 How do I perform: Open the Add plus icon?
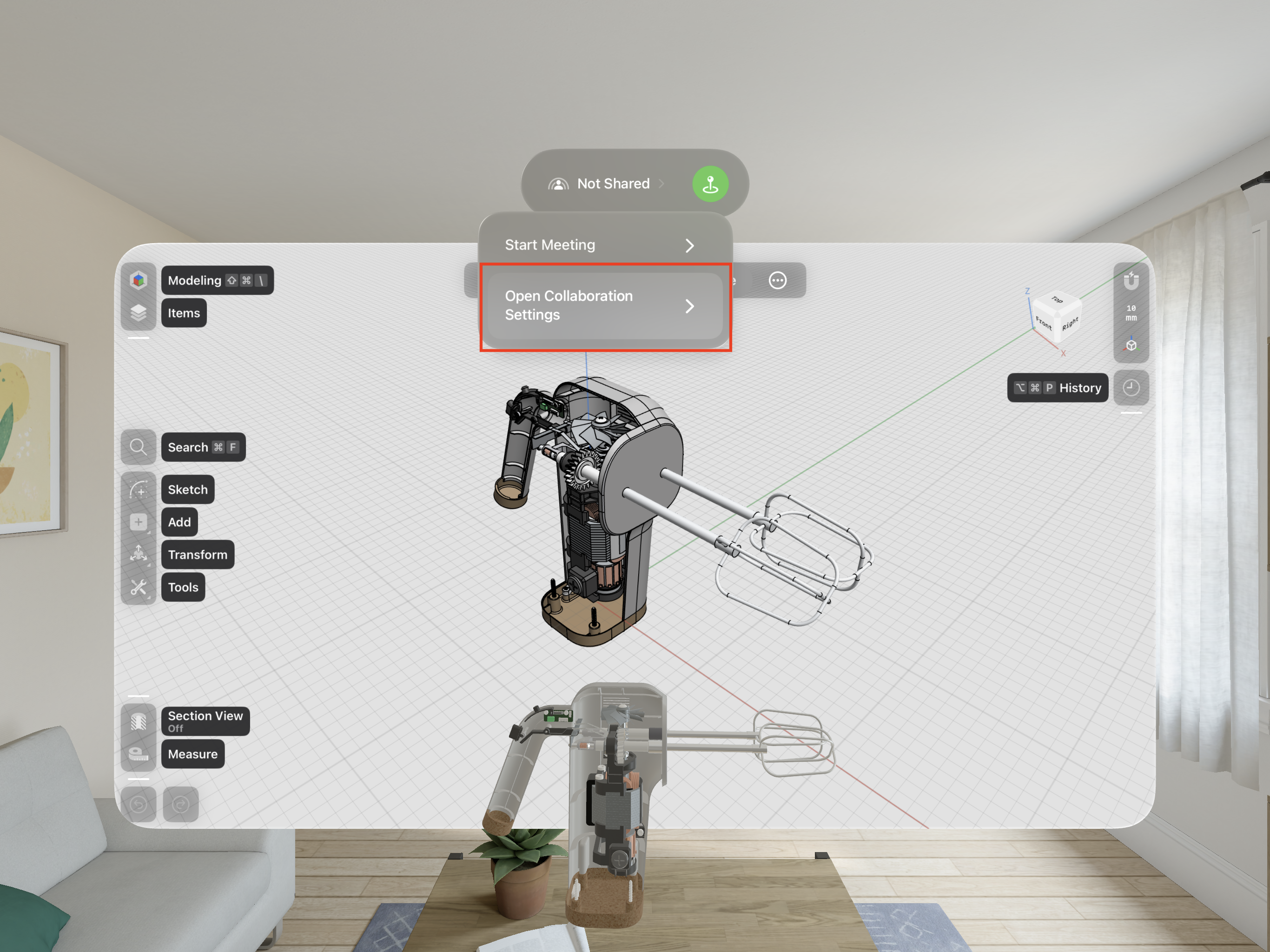[x=139, y=522]
